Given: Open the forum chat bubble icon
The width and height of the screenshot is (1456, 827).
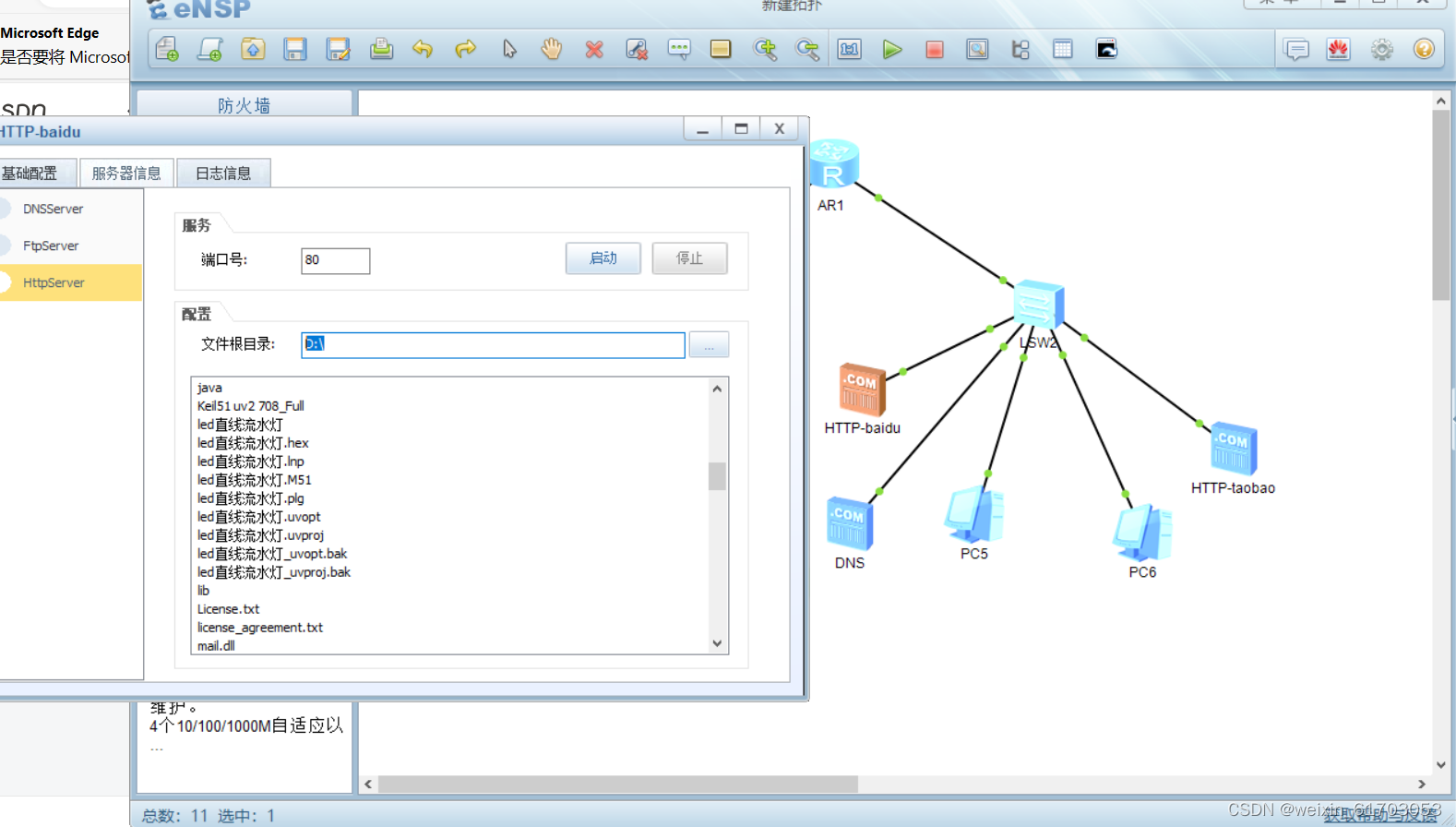Looking at the screenshot, I should (x=1296, y=49).
